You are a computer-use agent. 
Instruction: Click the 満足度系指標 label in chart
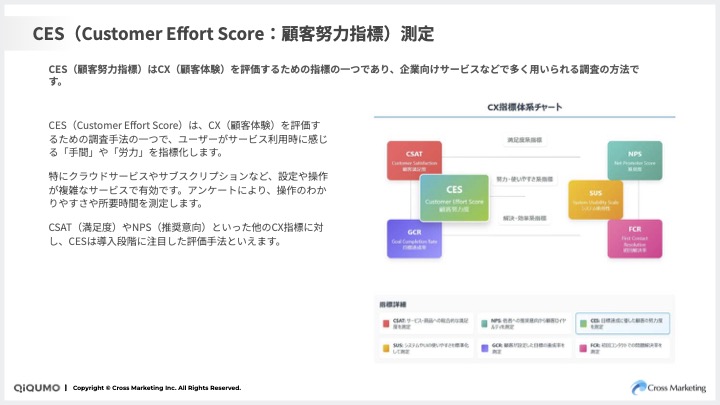point(524,139)
